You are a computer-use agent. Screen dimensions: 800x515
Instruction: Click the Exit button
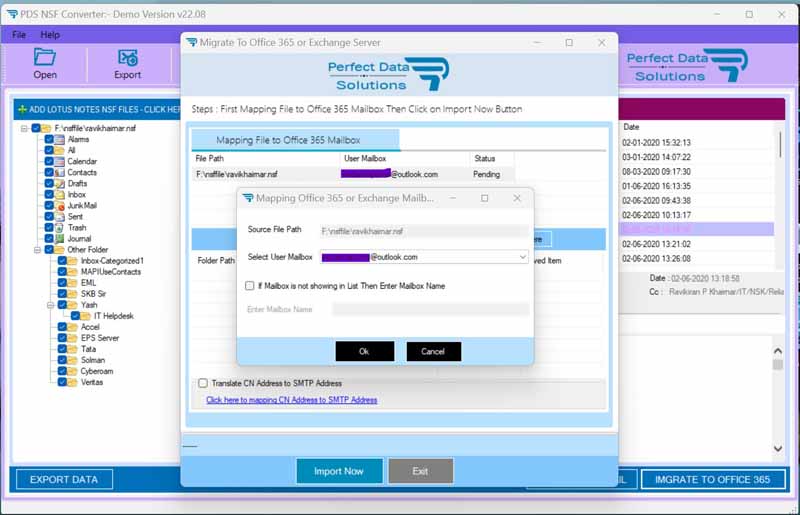click(420, 471)
